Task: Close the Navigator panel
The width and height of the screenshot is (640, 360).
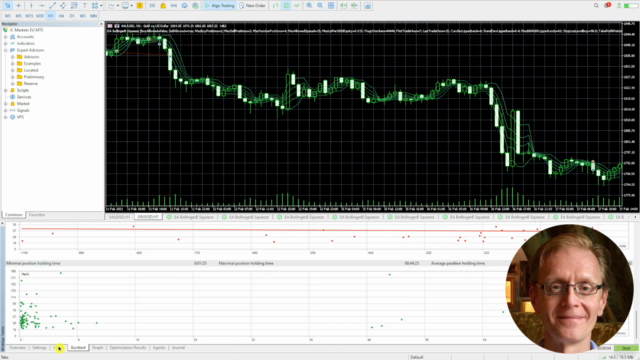Action: (101, 24)
